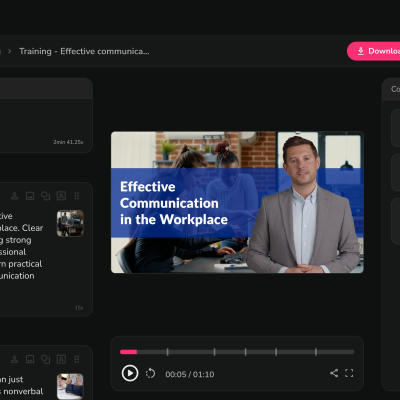400x400 pixels.
Task: Open the 'Clear… strong' scene's meeting thumbnail
Action: (70, 223)
